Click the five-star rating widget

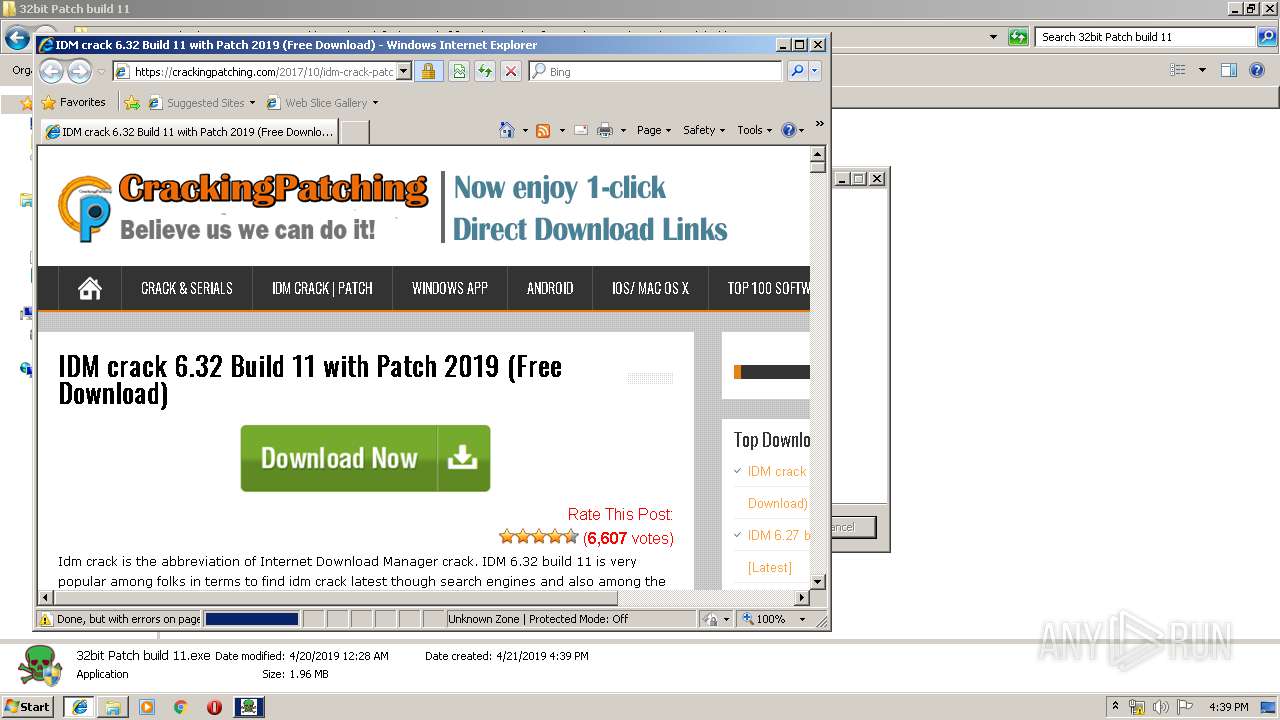[538, 537]
